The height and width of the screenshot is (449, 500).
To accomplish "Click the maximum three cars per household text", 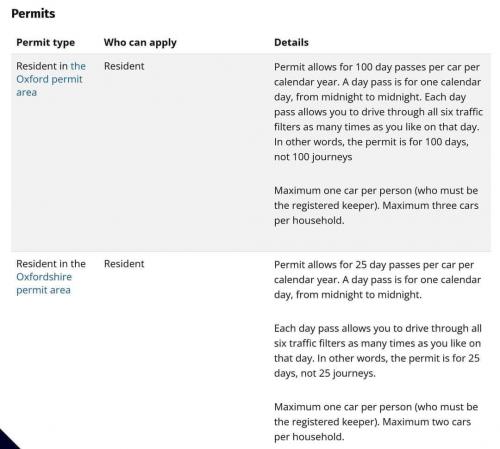I will (x=376, y=205).
